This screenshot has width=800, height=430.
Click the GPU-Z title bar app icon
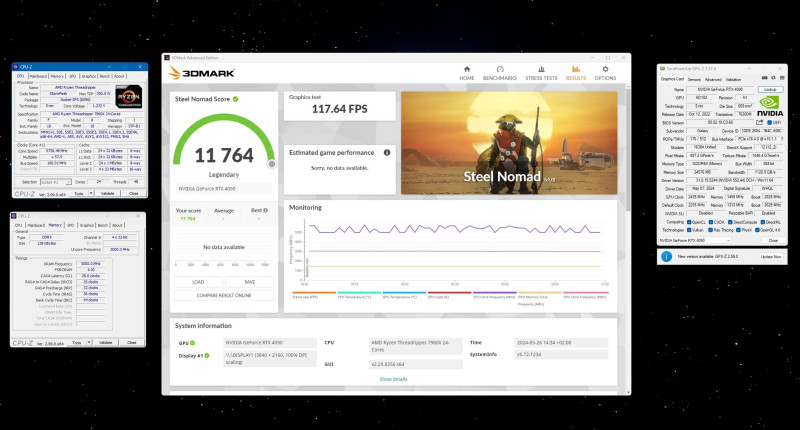pyautogui.click(x=662, y=68)
